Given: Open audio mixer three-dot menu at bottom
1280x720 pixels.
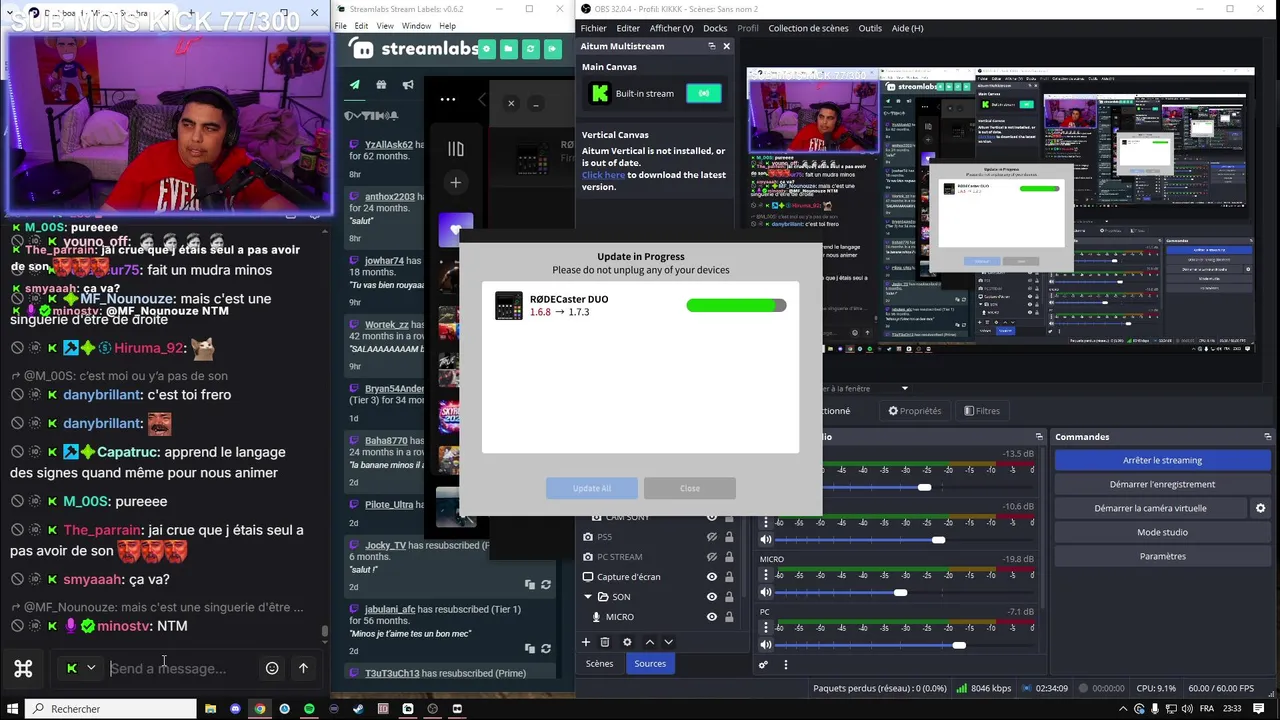Looking at the screenshot, I should (x=785, y=664).
